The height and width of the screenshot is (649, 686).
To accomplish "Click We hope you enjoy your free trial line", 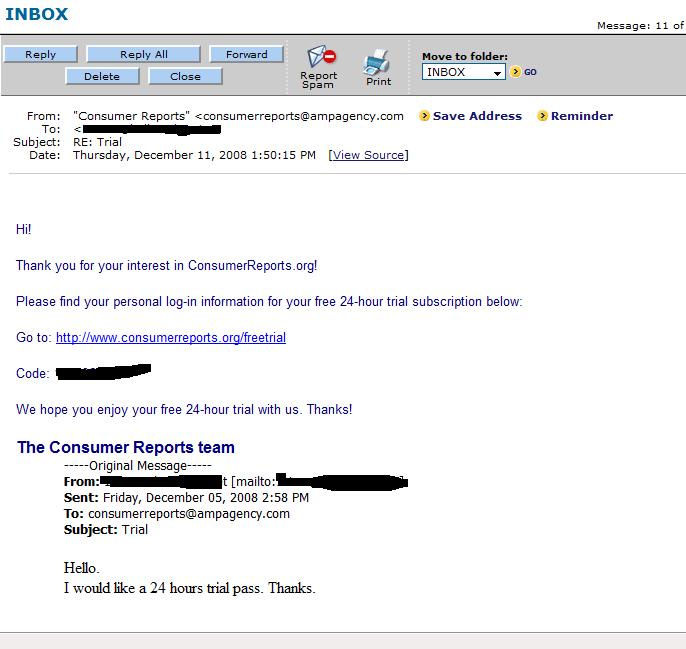I will tap(184, 410).
